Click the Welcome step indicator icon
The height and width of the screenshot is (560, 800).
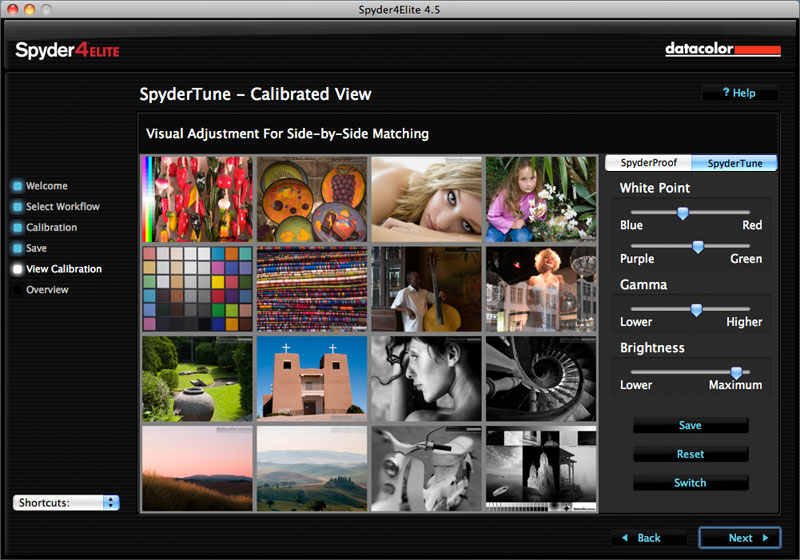(17, 186)
